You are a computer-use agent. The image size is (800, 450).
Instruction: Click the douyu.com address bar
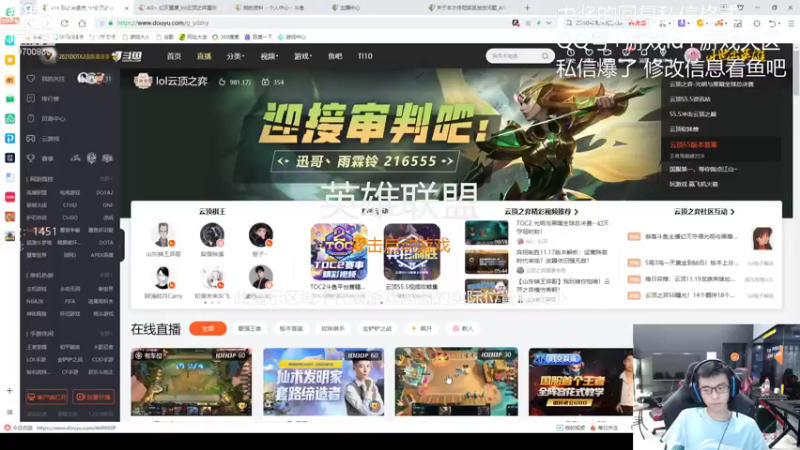(x=306, y=23)
